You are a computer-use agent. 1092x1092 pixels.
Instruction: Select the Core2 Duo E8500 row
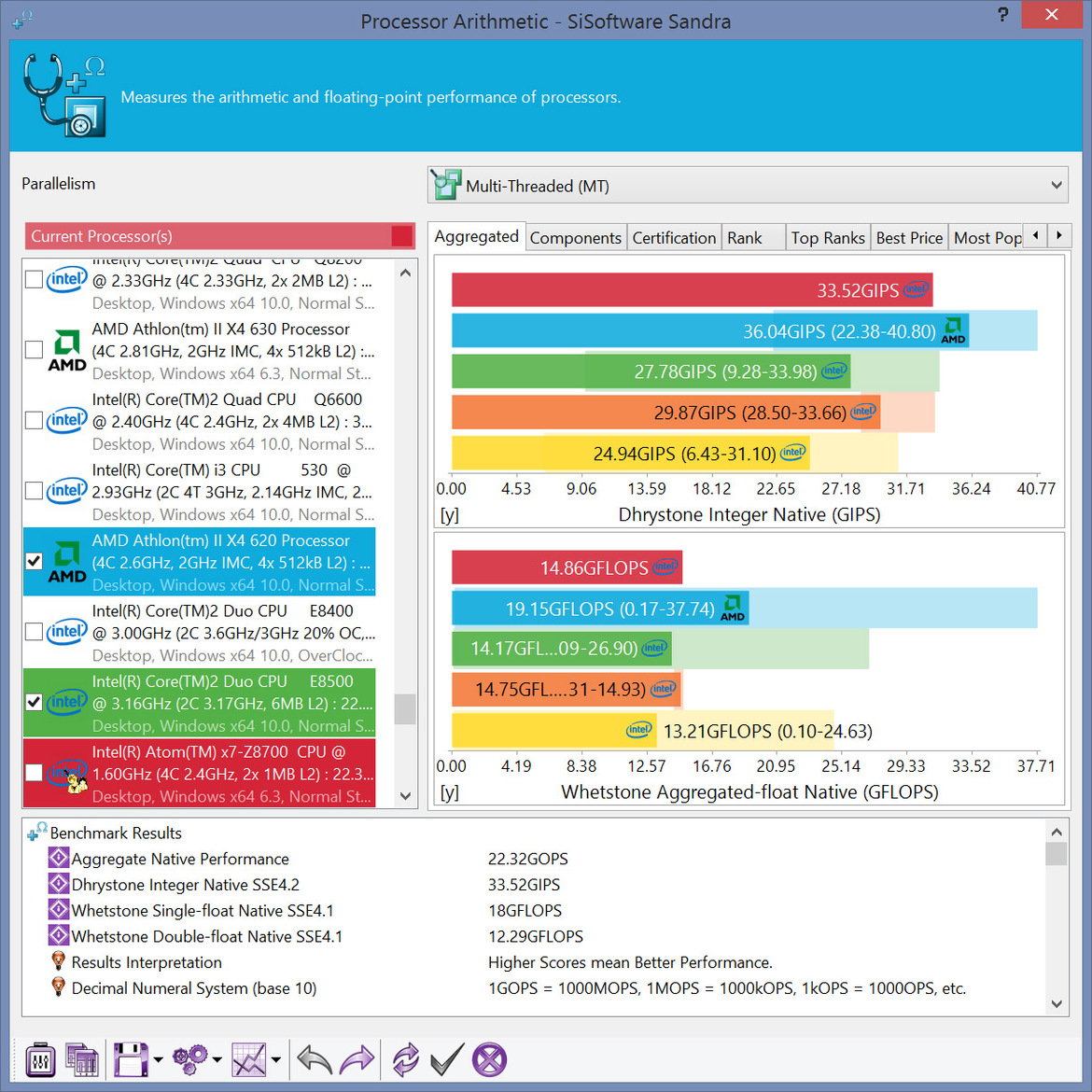199,702
